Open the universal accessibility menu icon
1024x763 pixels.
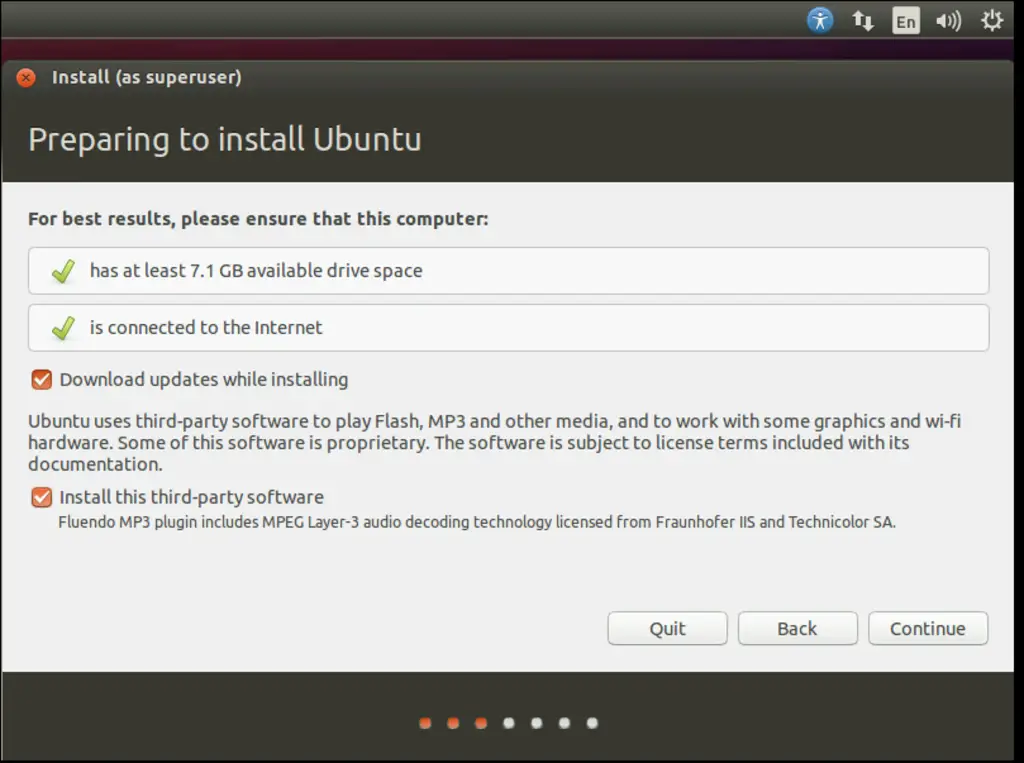(820, 20)
